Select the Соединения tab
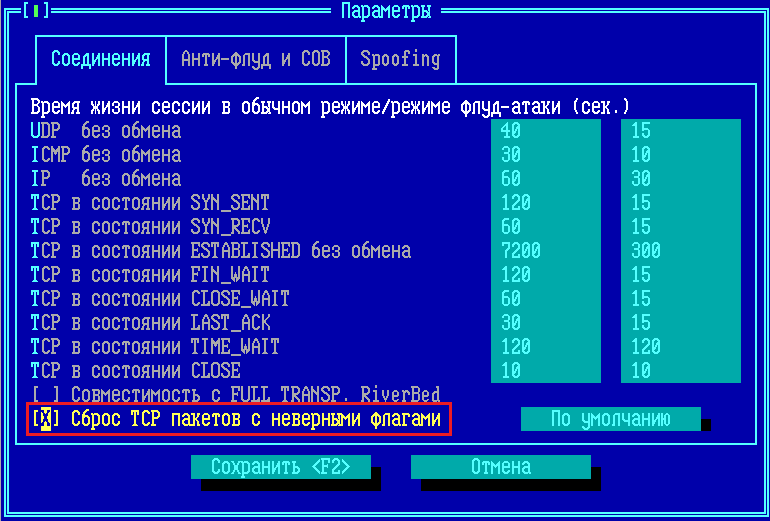 [100, 59]
